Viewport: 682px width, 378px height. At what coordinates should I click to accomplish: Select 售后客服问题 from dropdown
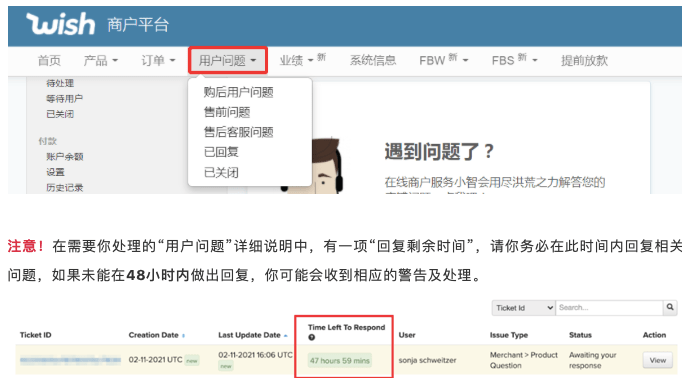coord(238,132)
